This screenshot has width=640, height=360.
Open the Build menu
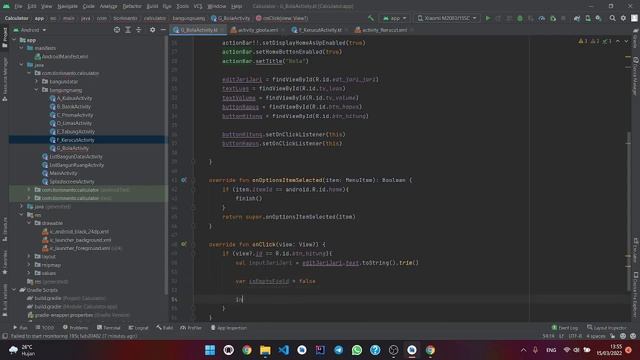pyautogui.click(x=152, y=6)
